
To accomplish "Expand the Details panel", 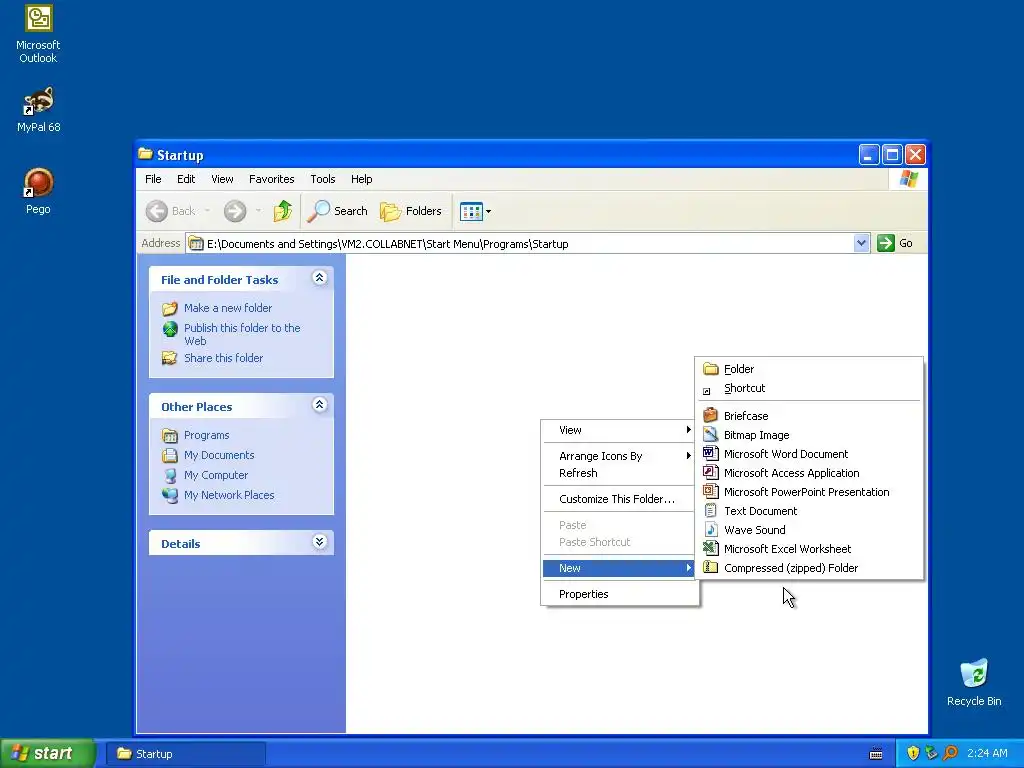I will [319, 542].
